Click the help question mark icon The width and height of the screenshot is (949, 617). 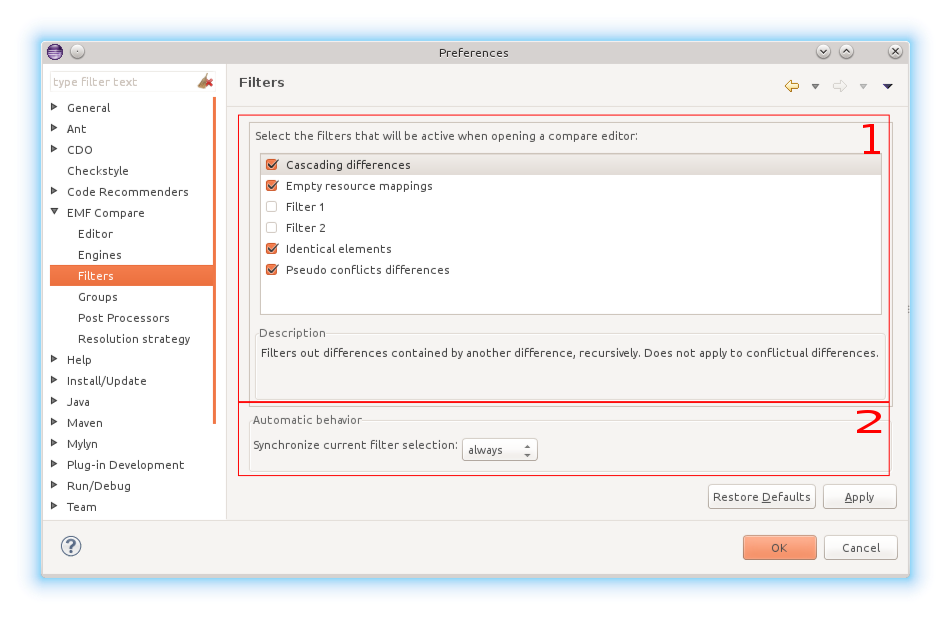[71, 546]
